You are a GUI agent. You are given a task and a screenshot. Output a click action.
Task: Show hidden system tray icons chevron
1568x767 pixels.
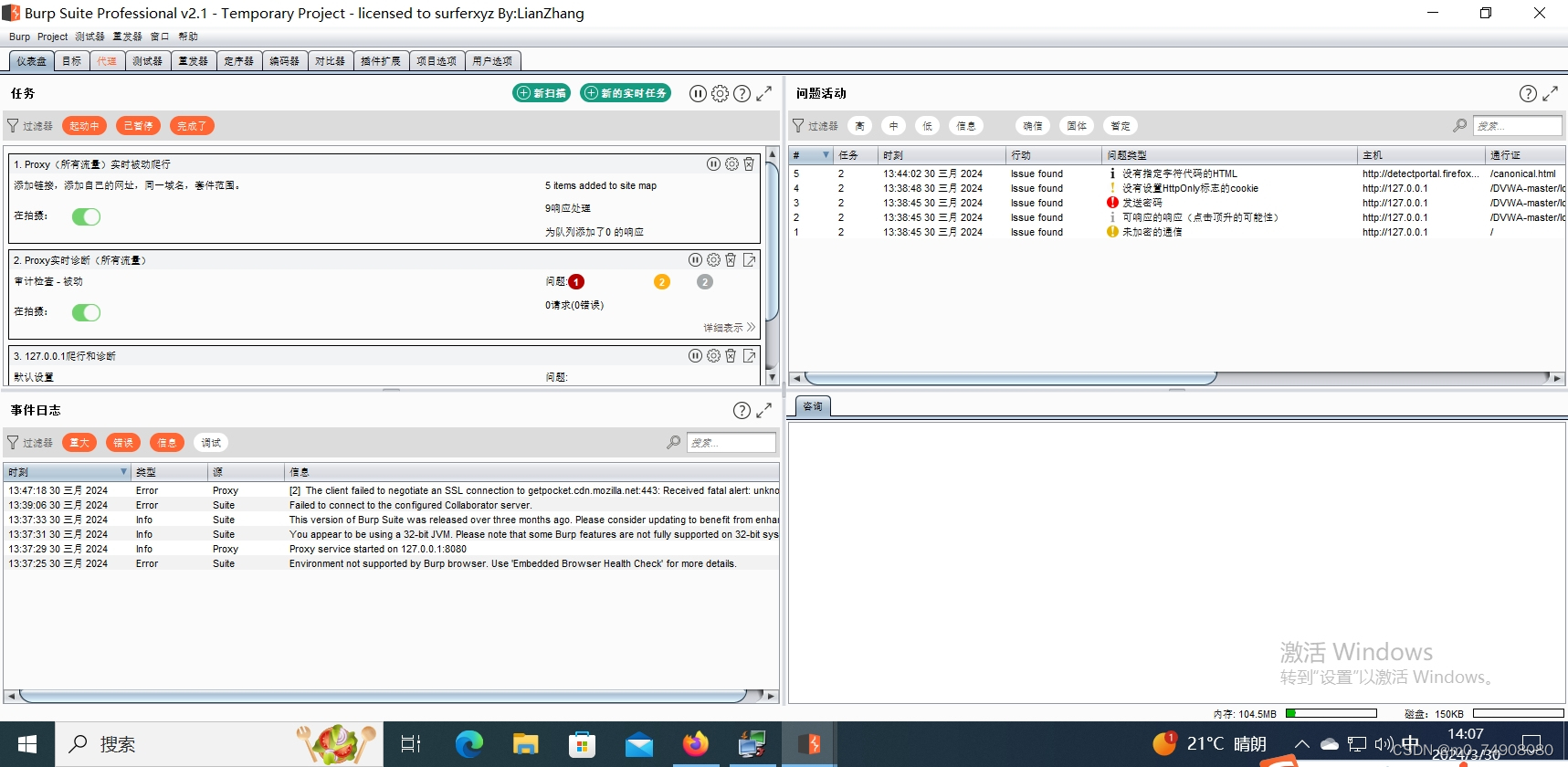[x=1302, y=744]
